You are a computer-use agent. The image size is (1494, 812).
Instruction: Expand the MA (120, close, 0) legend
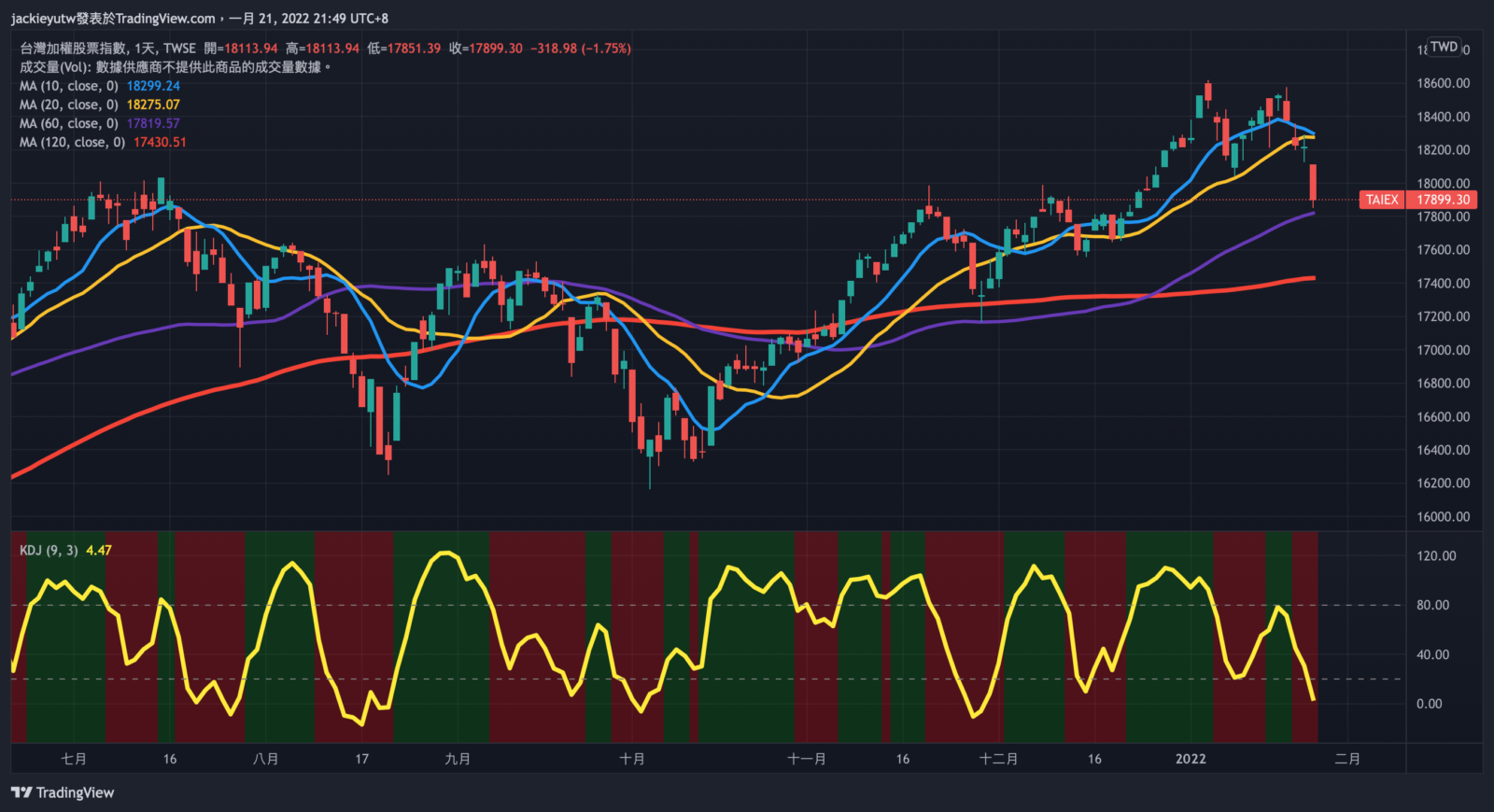(x=73, y=142)
